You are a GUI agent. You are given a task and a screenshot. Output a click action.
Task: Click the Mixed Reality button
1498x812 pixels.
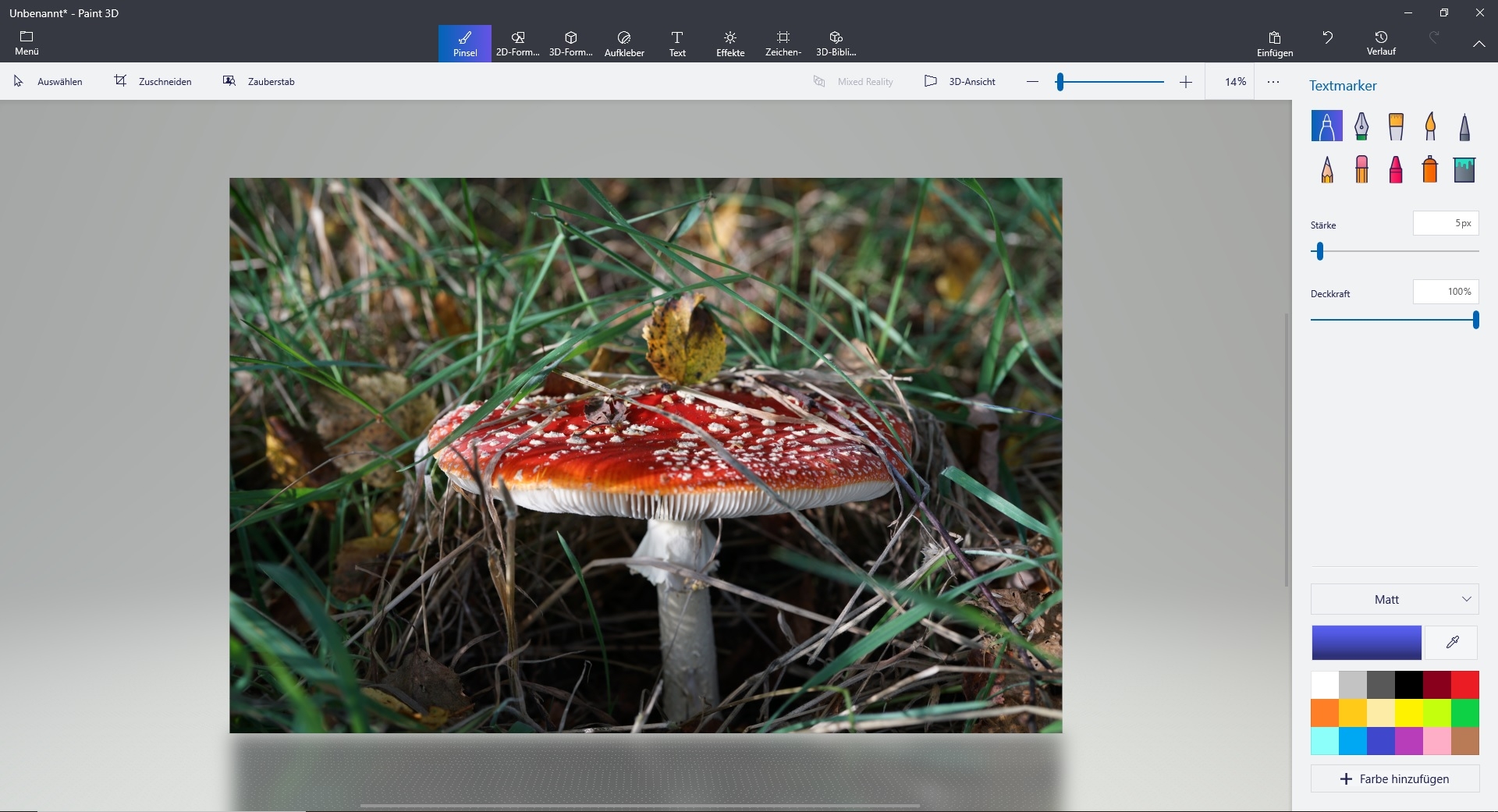854,81
